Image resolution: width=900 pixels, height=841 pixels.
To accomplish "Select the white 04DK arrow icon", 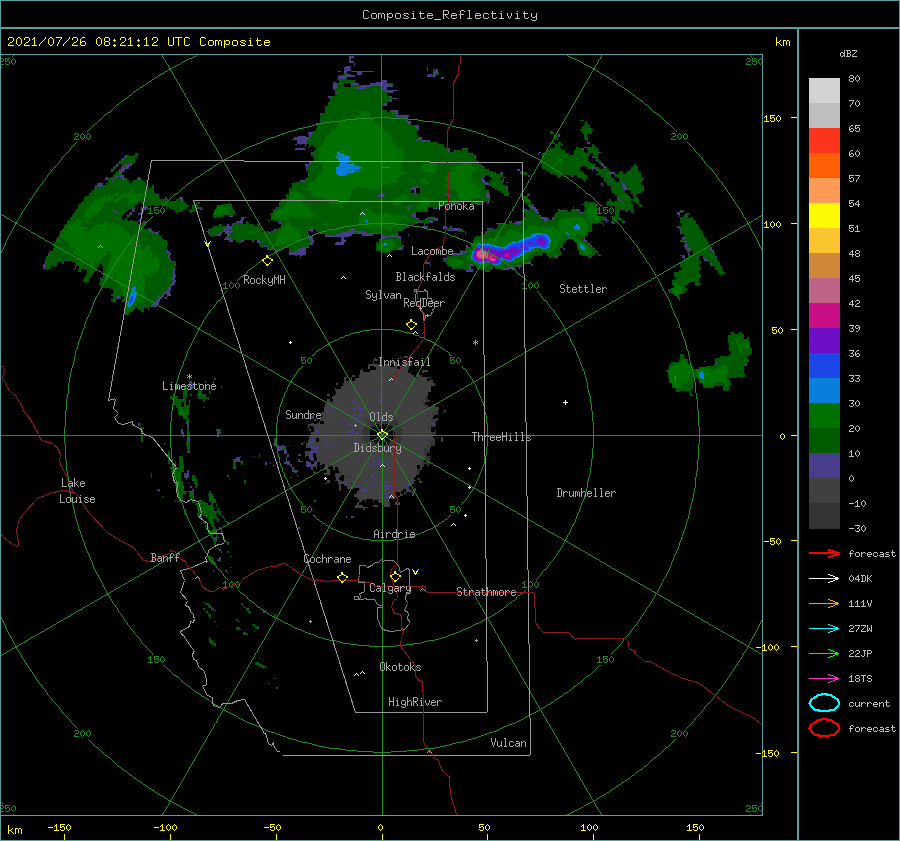I will (824, 578).
